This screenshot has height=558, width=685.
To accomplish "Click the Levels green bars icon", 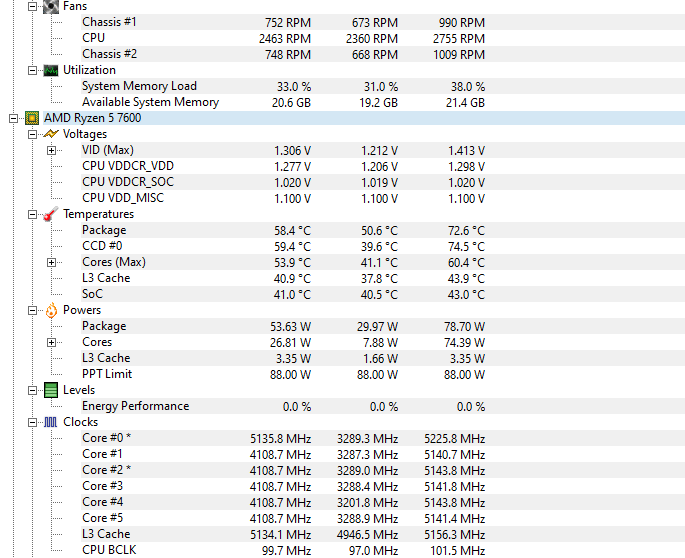I will tap(51, 390).
